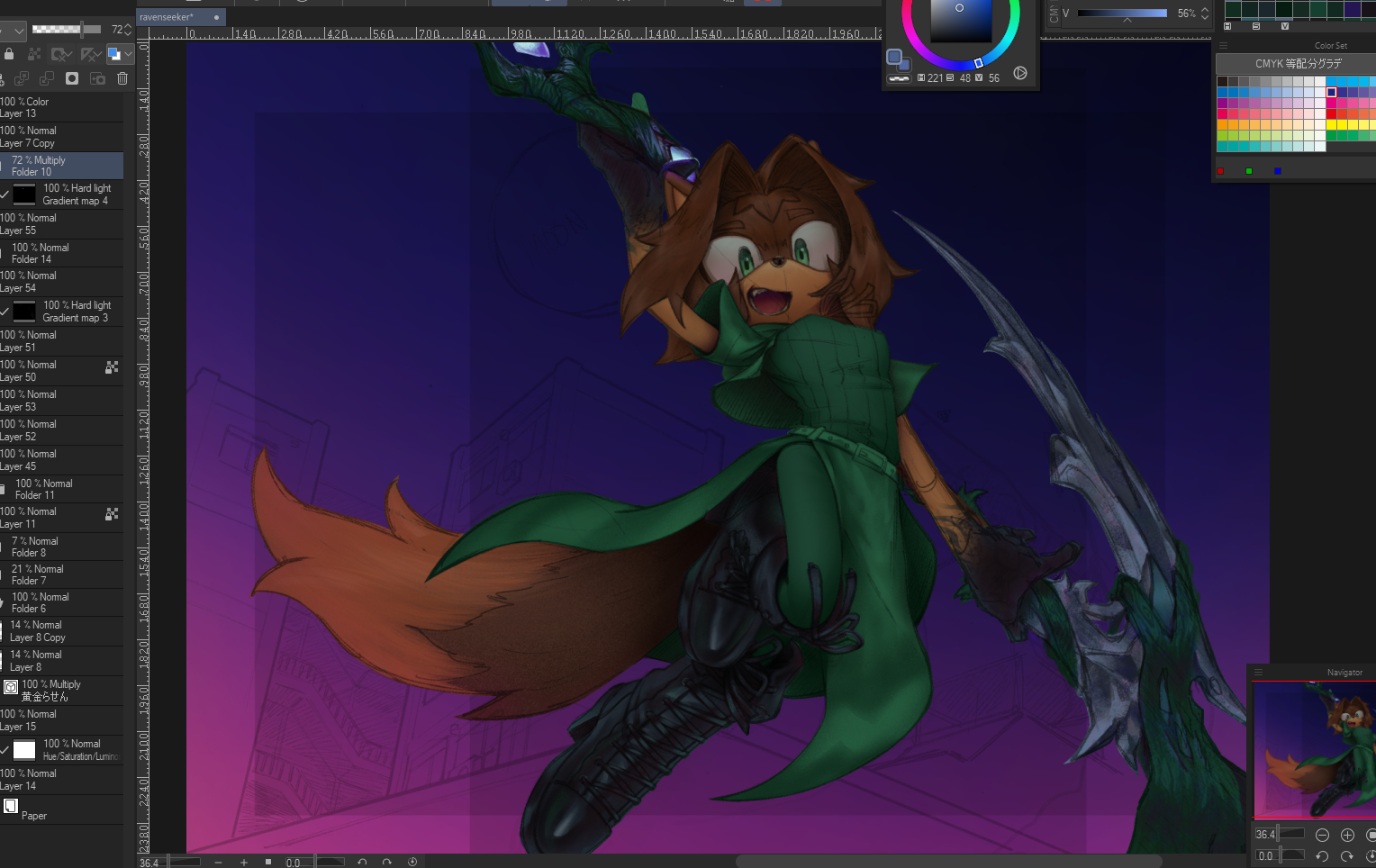Toggle visibility check of Gradient map 3

coord(5,312)
